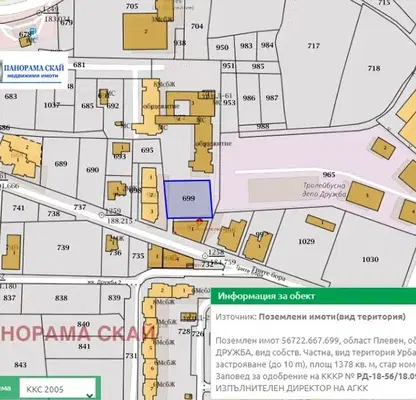Click the survey point circle labeled 1249
The width and height of the screenshot is (416, 400).
[x=40, y=13]
